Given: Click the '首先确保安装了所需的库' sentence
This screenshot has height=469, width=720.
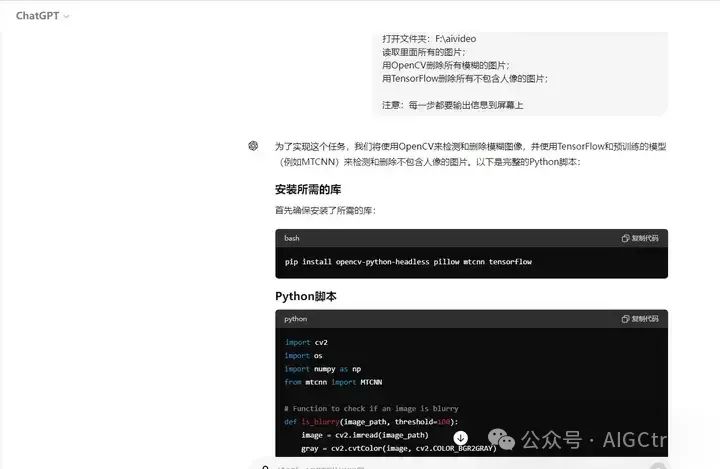Looking at the screenshot, I should [325, 210].
